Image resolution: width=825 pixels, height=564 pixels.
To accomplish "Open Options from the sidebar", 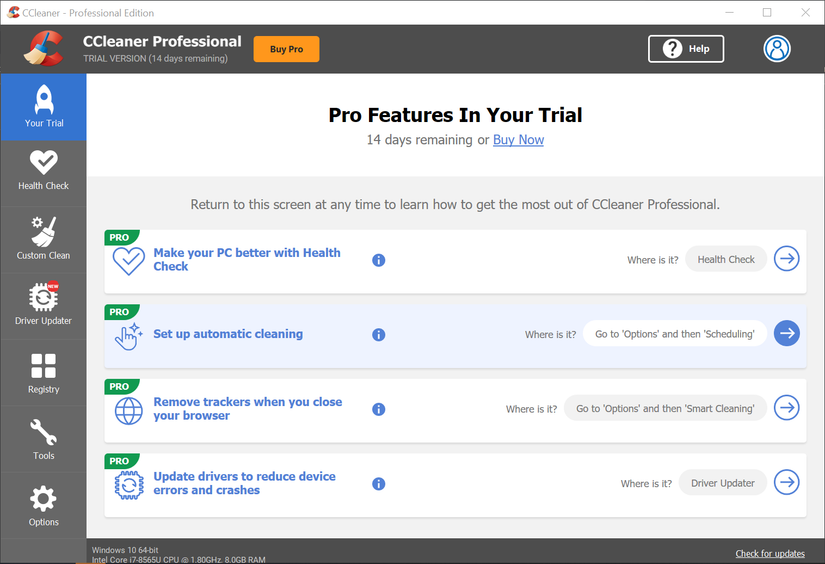I will click(x=43, y=505).
